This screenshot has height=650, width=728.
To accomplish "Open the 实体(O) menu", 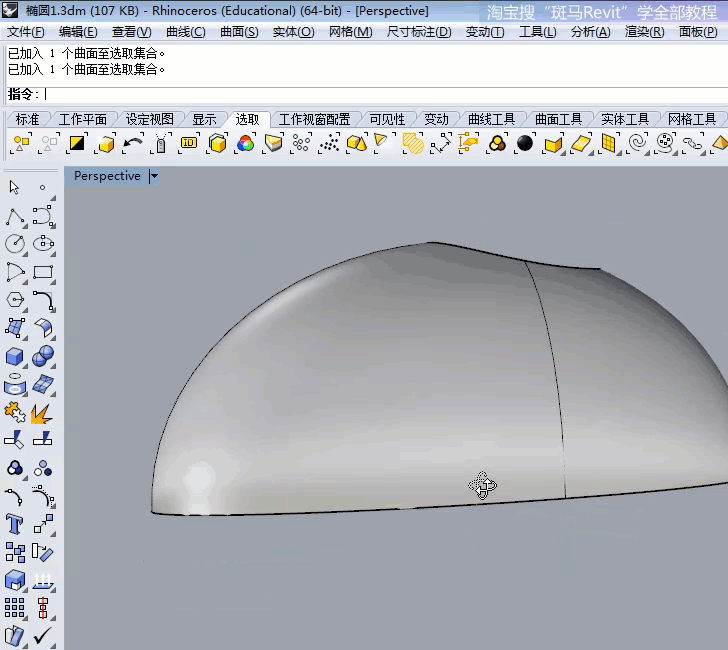I will [293, 32].
